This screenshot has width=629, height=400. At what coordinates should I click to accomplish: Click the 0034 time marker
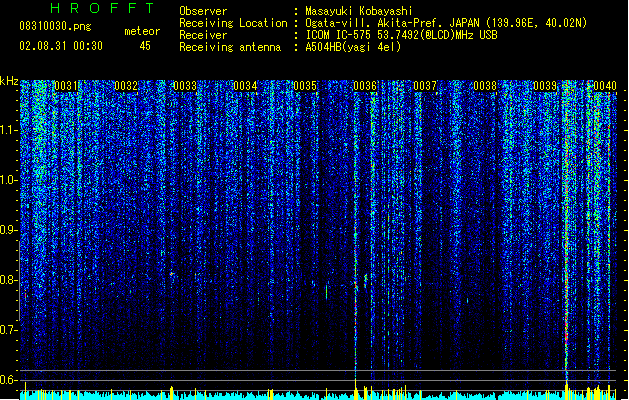245,86
